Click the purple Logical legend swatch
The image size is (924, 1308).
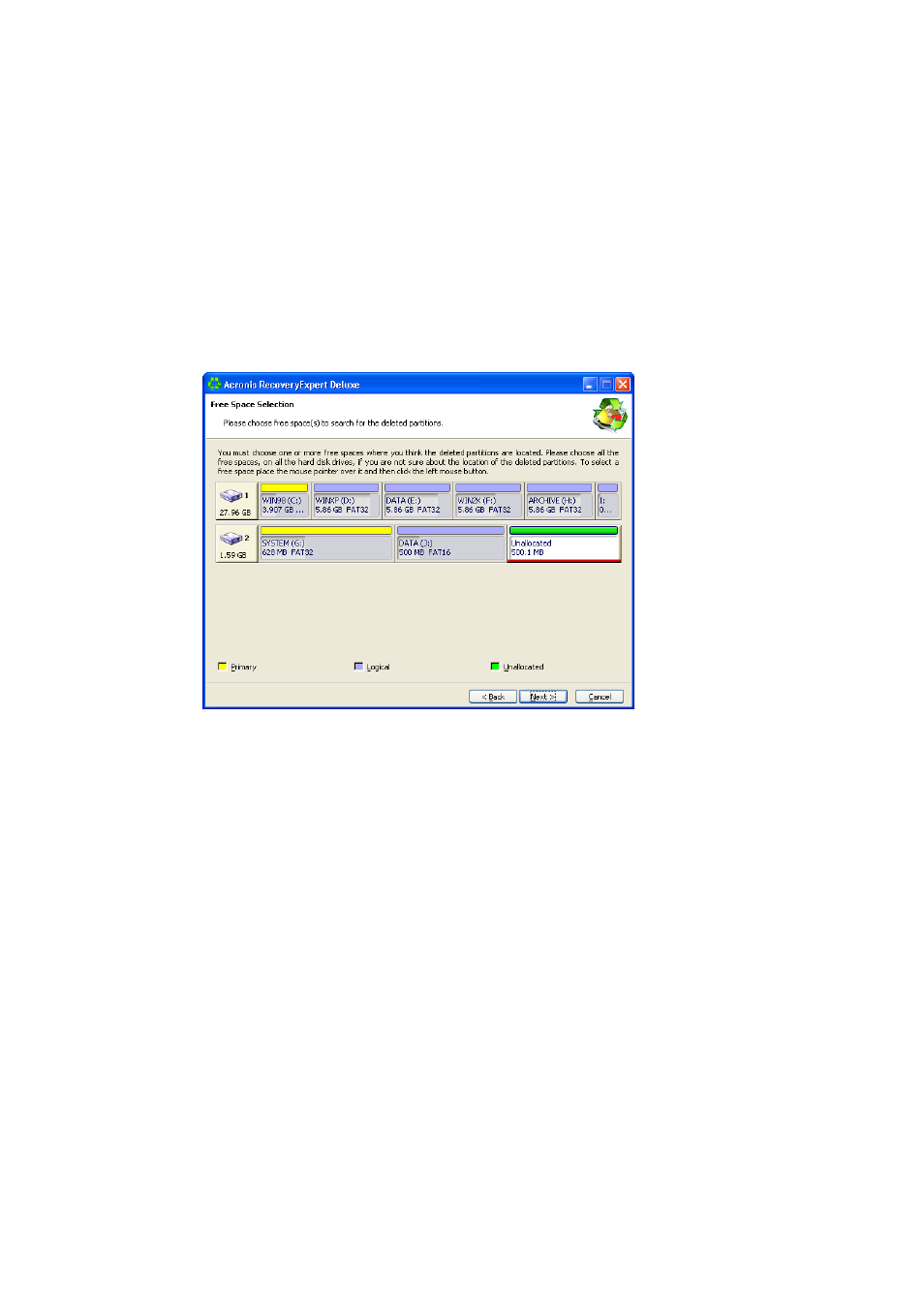(x=358, y=667)
